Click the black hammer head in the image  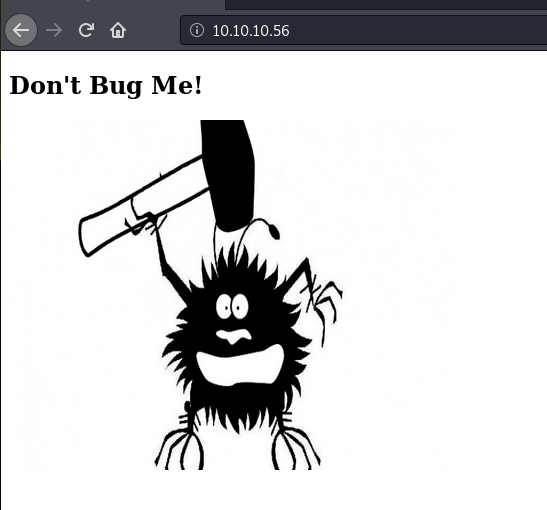click(x=229, y=175)
